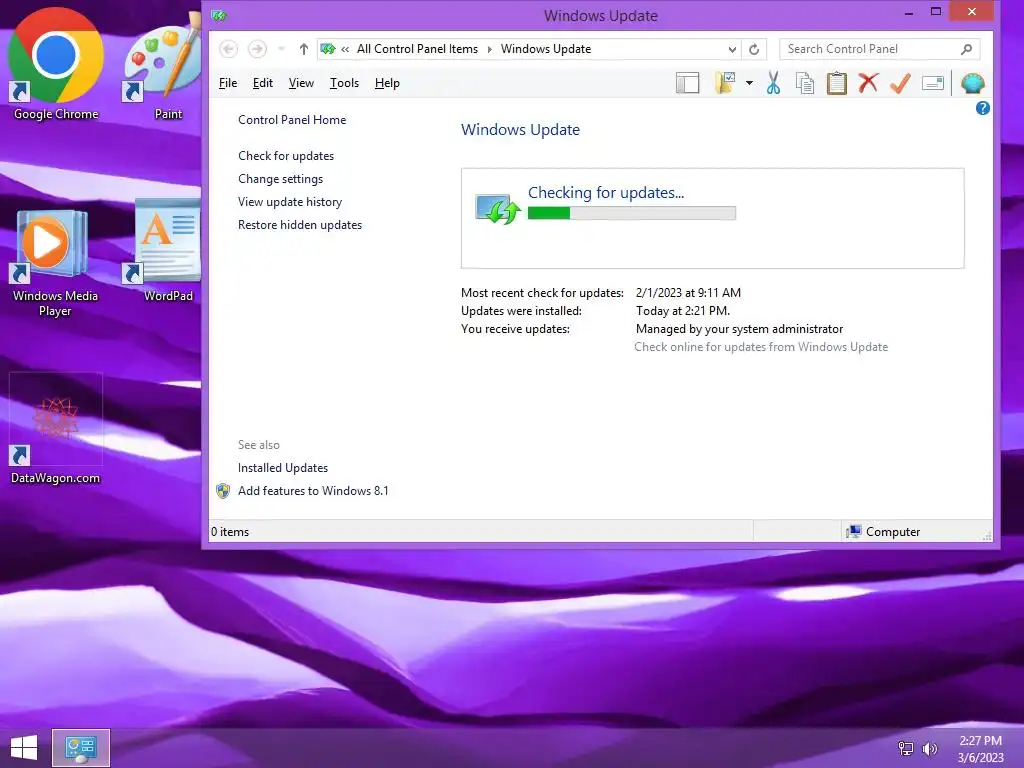The width and height of the screenshot is (1024, 768).
Task: Click All Control Panel Items breadcrumb
Action: coord(417,49)
